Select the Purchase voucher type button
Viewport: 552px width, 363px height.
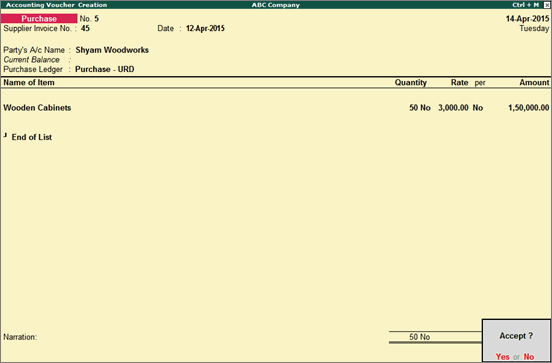pos(39,19)
